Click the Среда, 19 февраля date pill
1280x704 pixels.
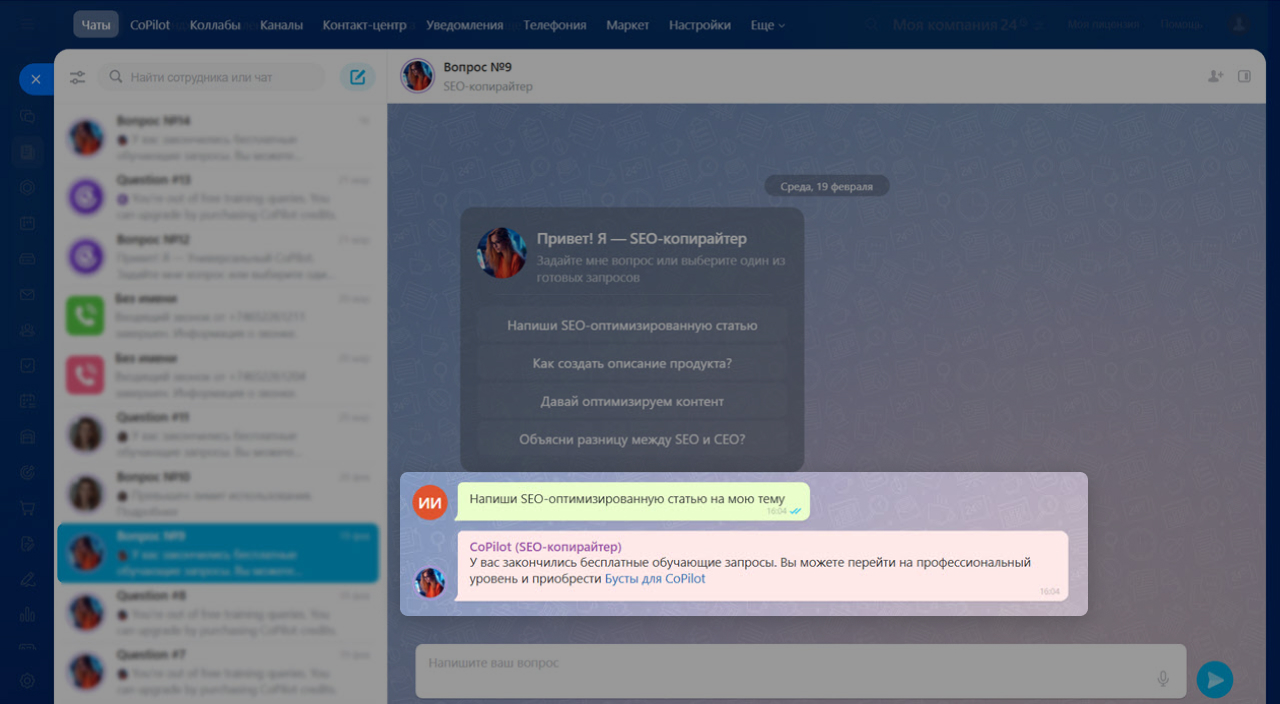click(827, 186)
